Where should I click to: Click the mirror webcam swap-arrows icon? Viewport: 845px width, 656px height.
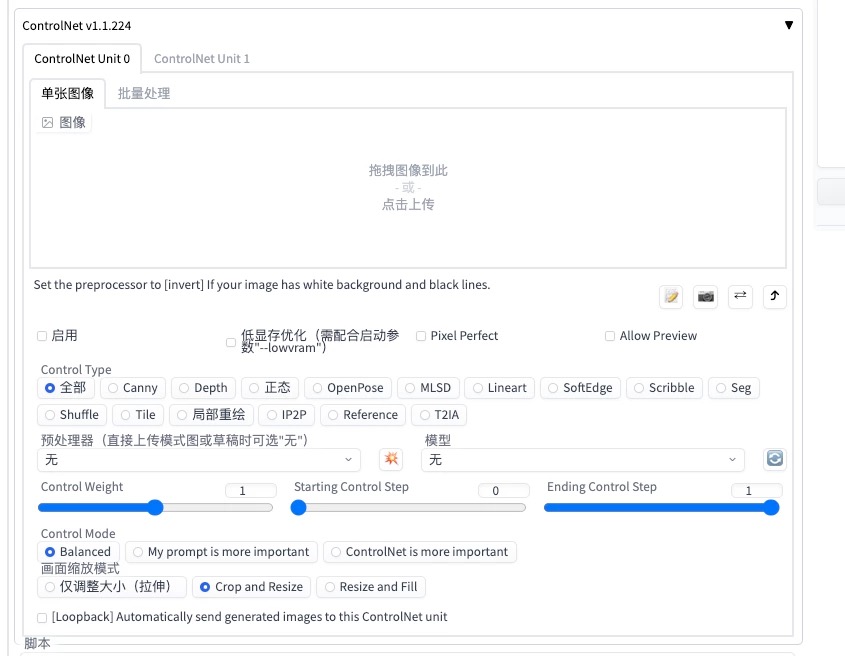click(738, 296)
